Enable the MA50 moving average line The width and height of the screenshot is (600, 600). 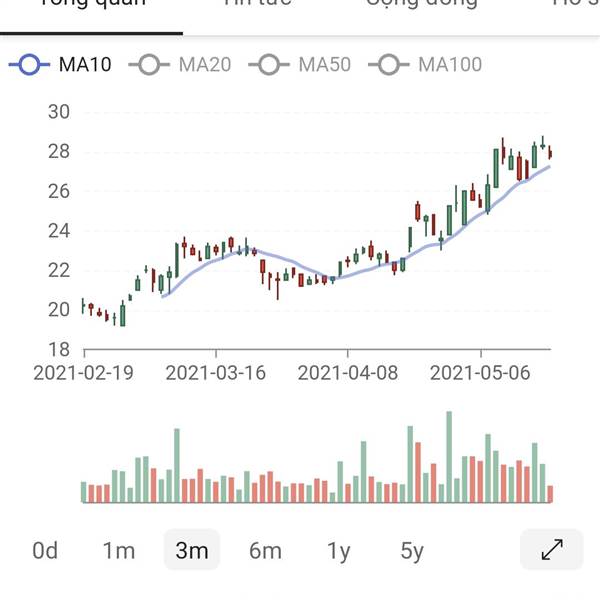(300, 64)
